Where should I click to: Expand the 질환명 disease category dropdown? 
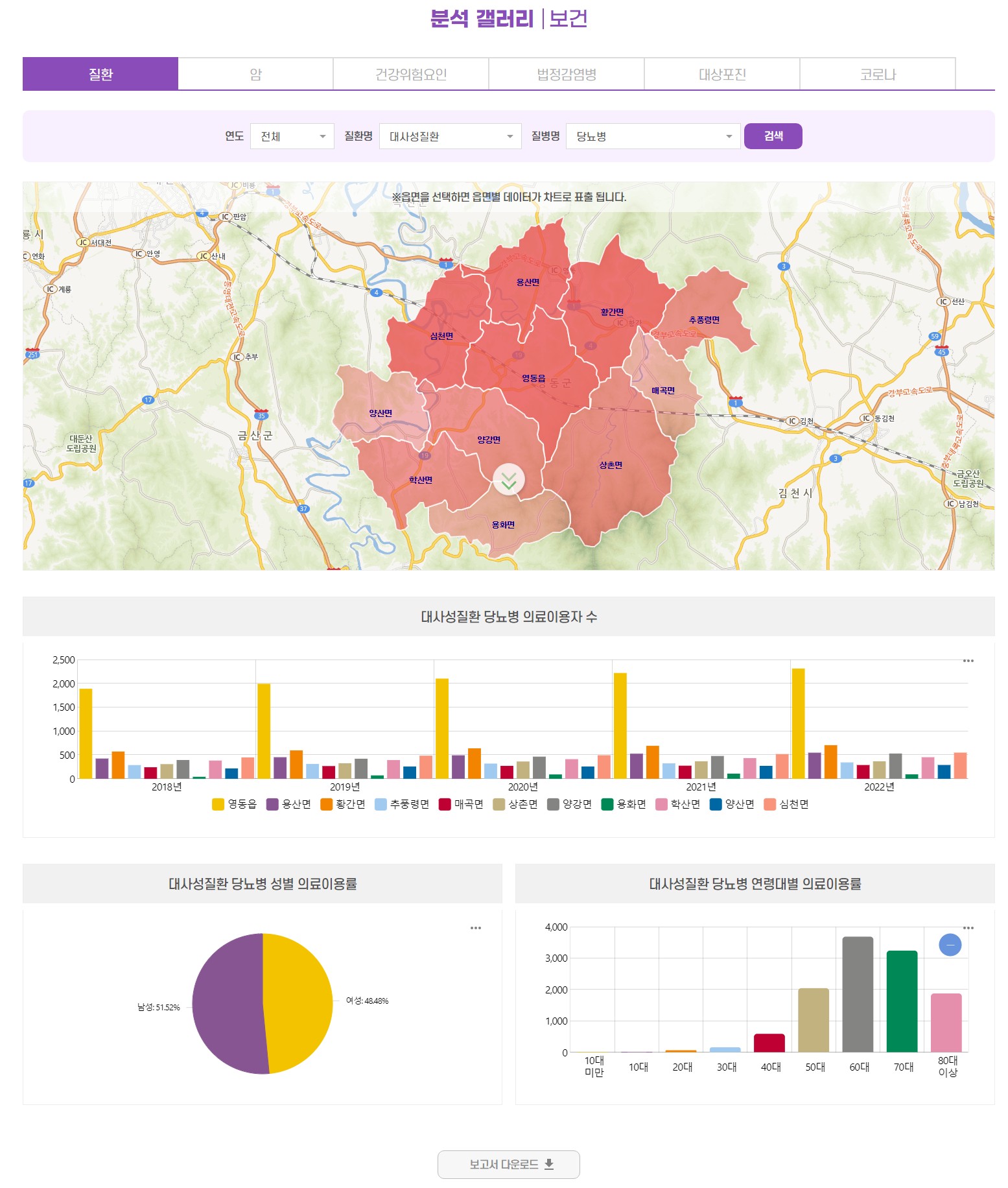coord(450,136)
